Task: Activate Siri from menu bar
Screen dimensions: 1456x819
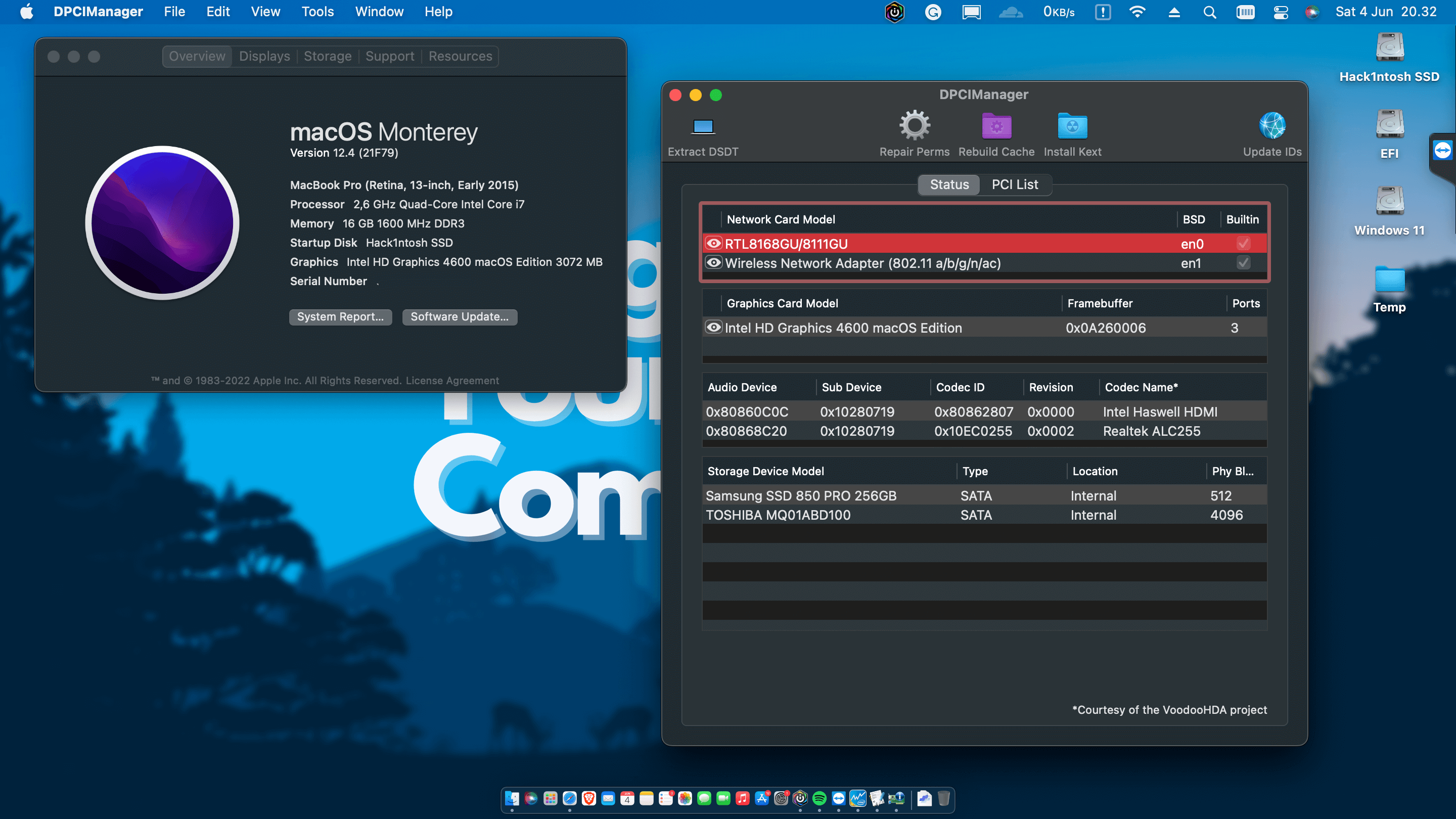Action: tap(1312, 12)
